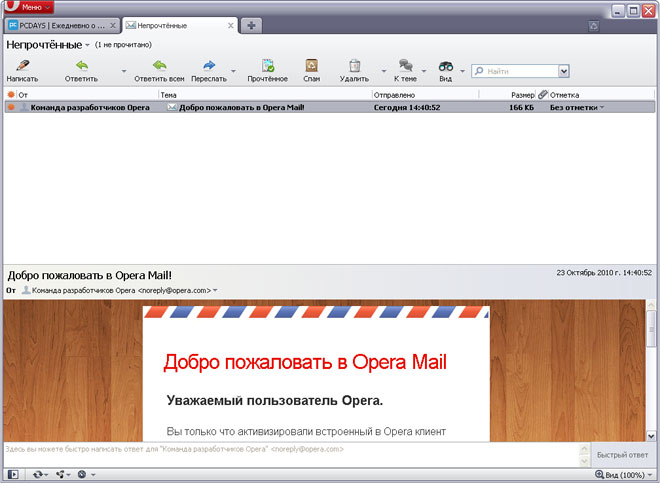Open the Opera Меню button

pos(28,7)
